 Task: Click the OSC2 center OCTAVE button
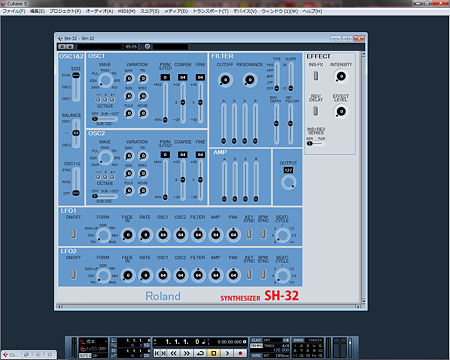point(105,177)
